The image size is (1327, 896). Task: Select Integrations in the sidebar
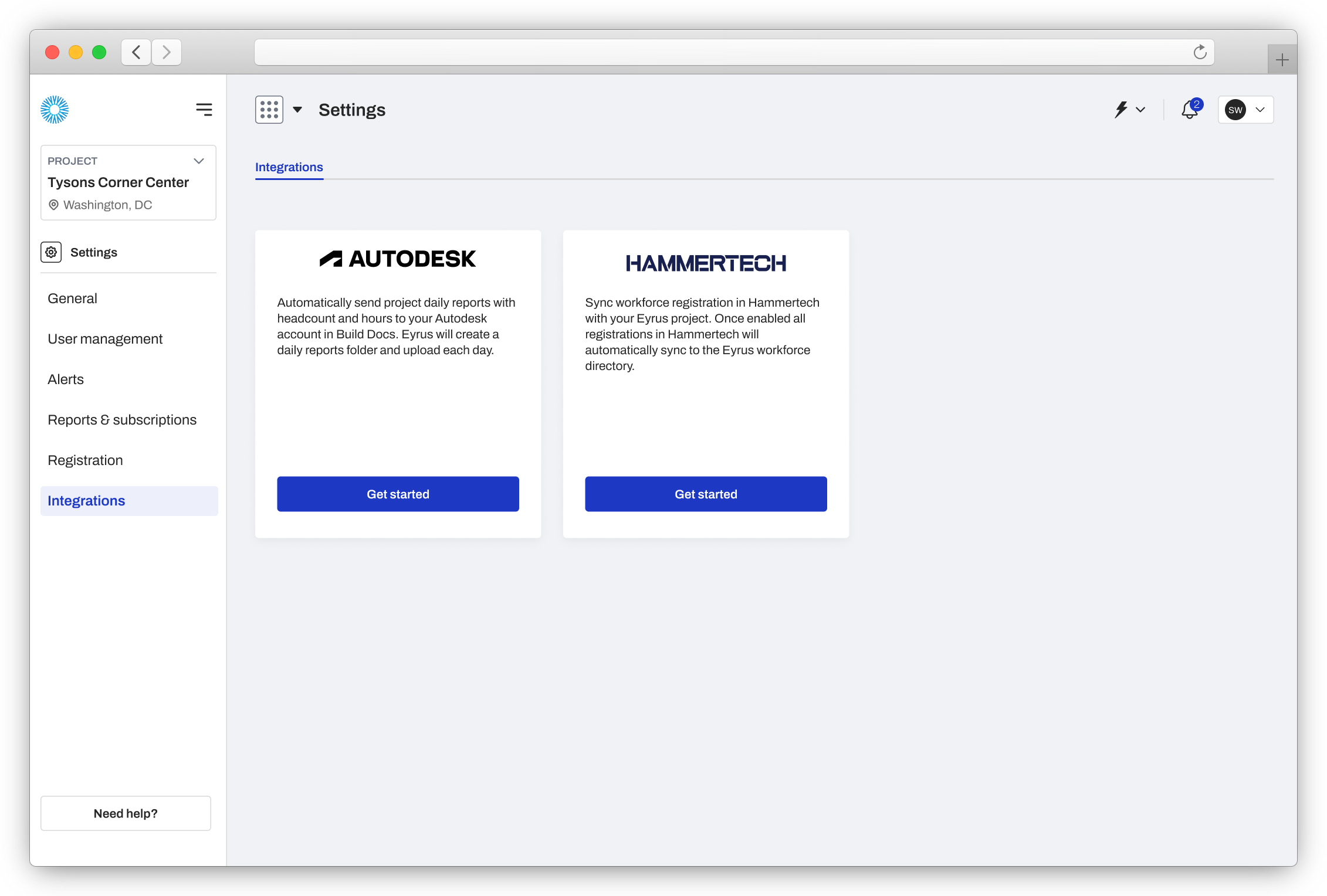(129, 501)
